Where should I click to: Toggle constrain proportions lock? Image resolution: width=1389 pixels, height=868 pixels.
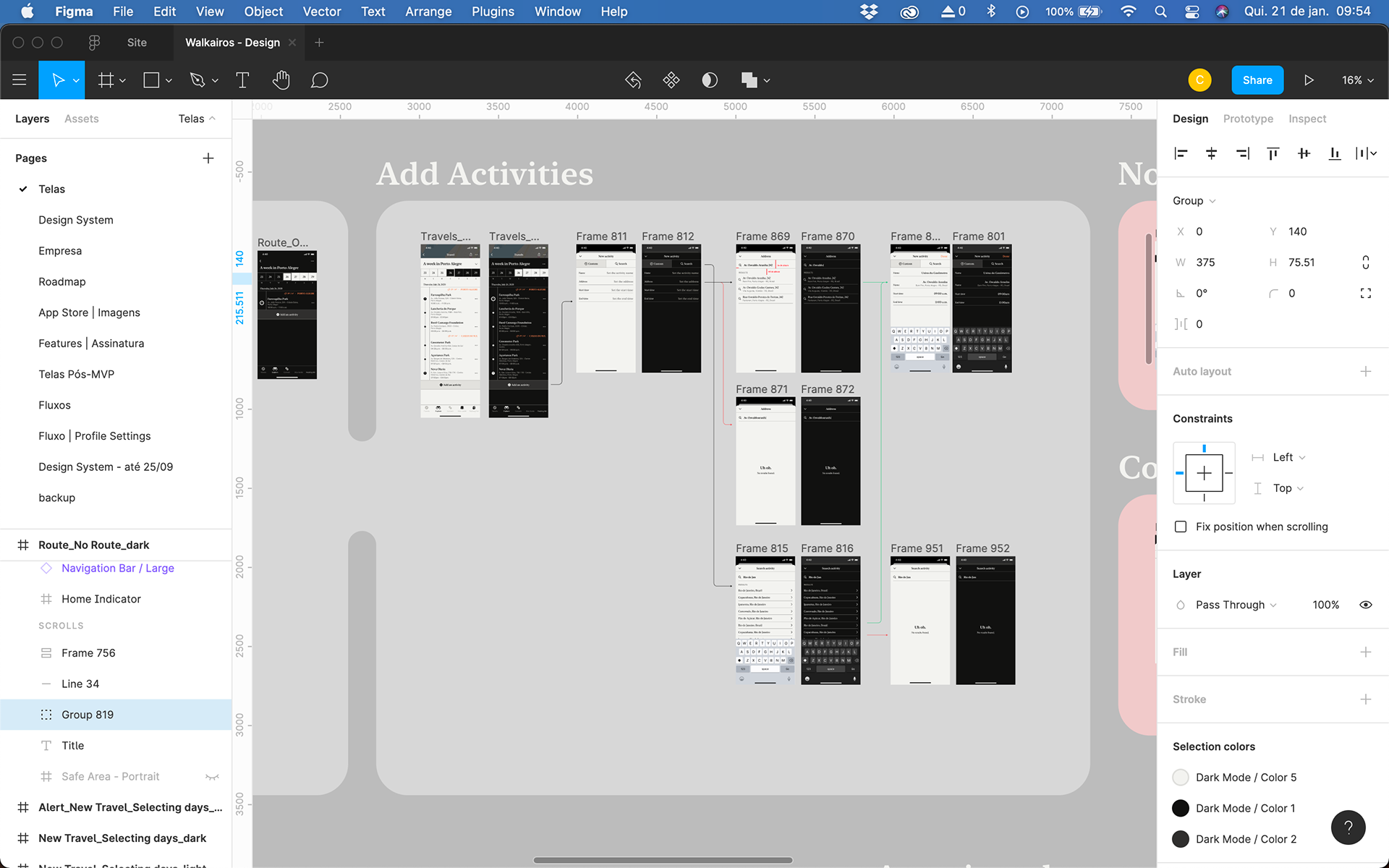pyautogui.click(x=1366, y=262)
